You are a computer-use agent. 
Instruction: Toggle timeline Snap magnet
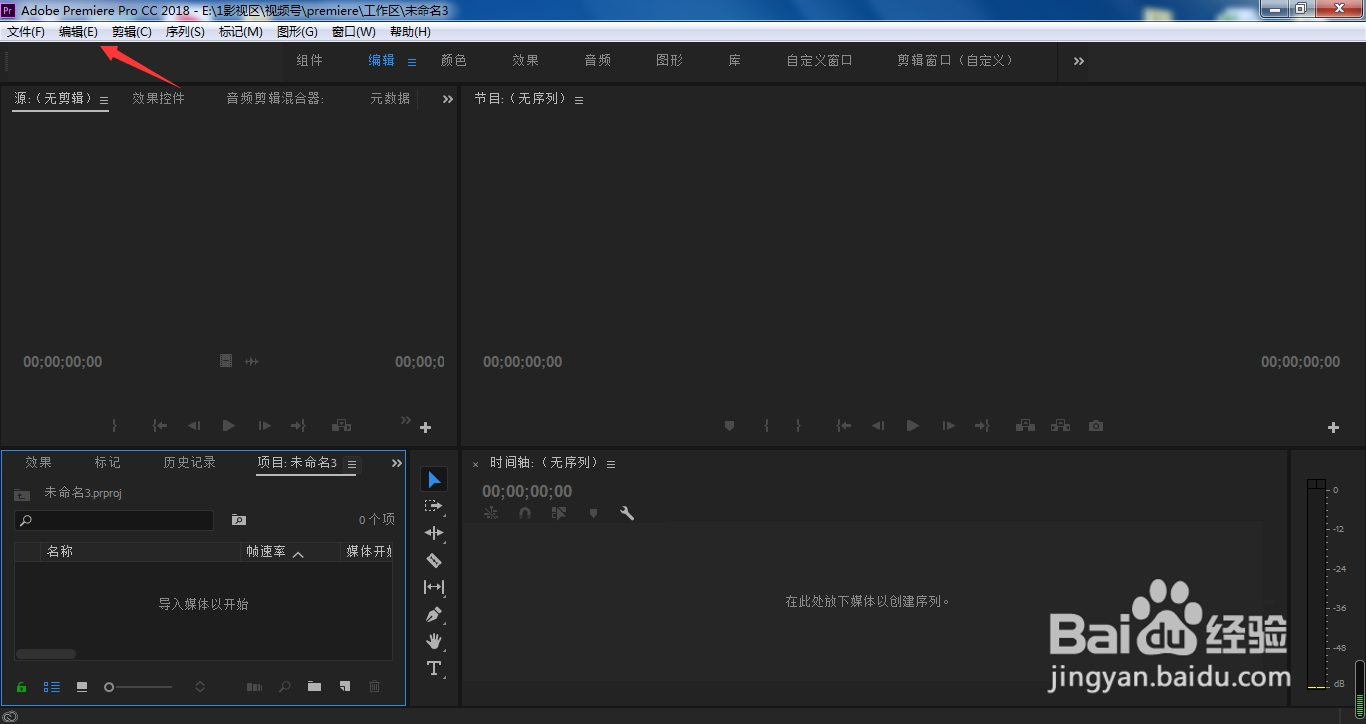525,513
